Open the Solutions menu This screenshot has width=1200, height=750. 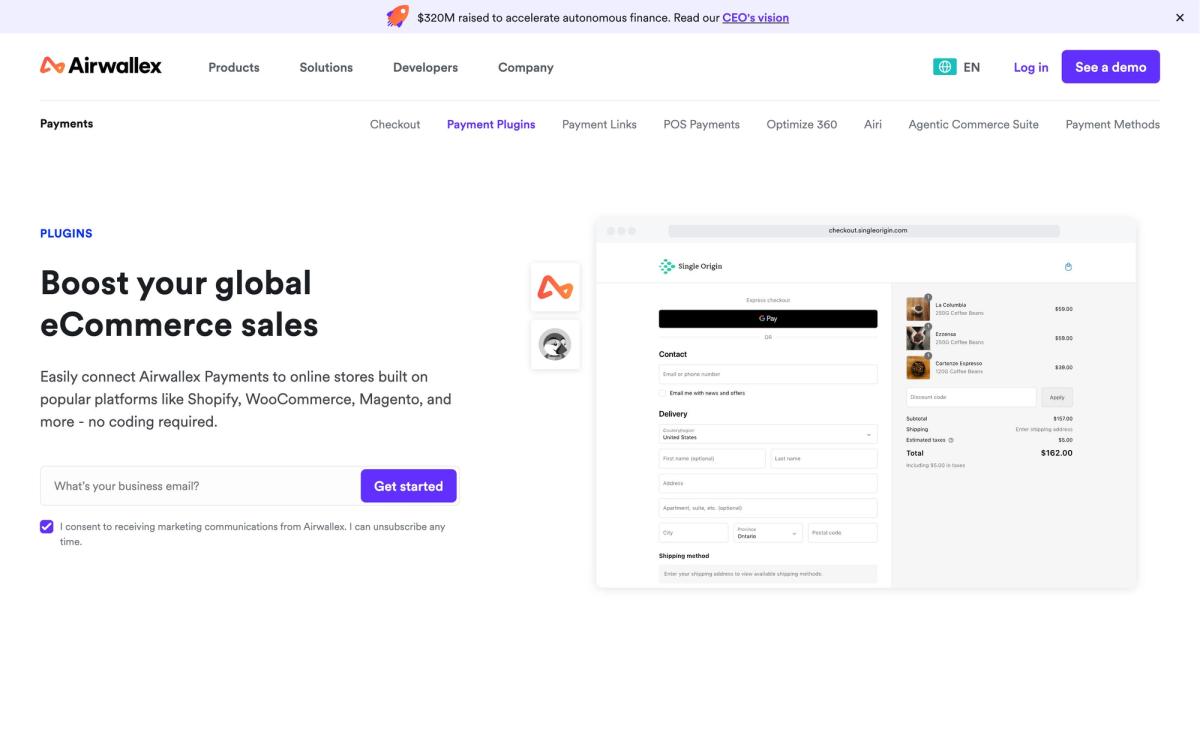click(x=326, y=67)
